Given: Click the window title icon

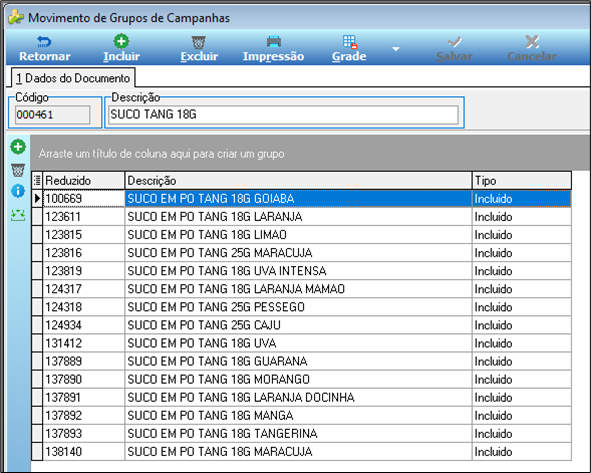Looking at the screenshot, I should 16,17.
